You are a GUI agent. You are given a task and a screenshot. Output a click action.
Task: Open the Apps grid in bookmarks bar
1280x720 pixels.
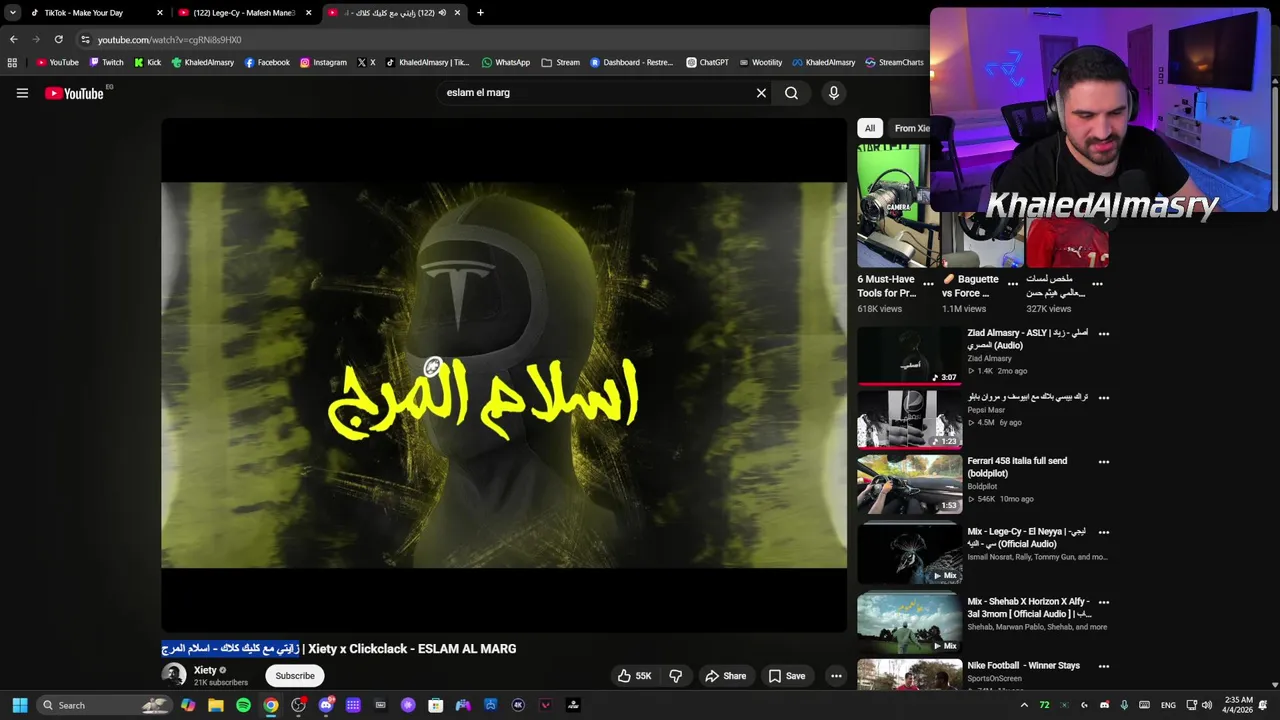pos(12,62)
